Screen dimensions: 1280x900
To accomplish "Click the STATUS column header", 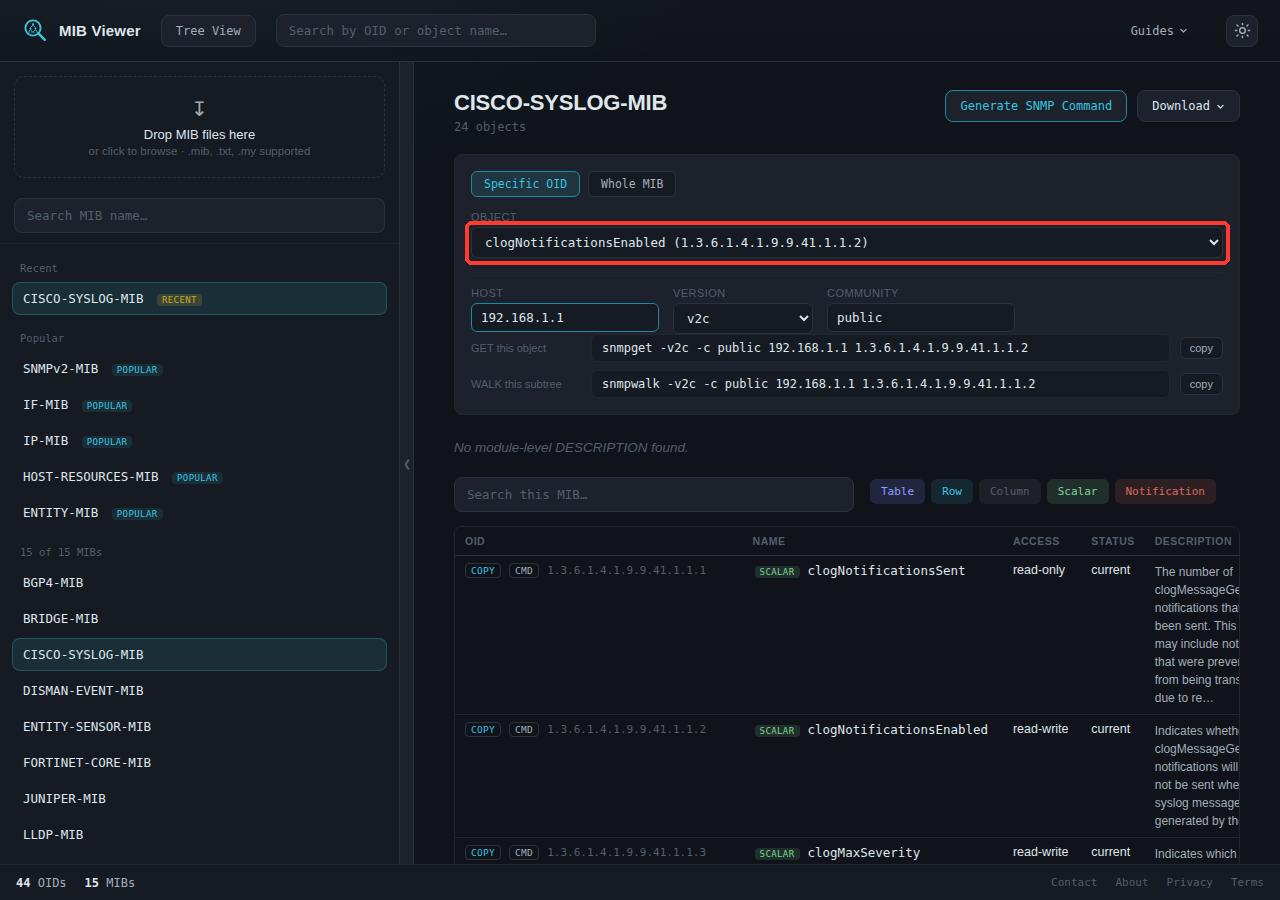I will coord(1113,541).
